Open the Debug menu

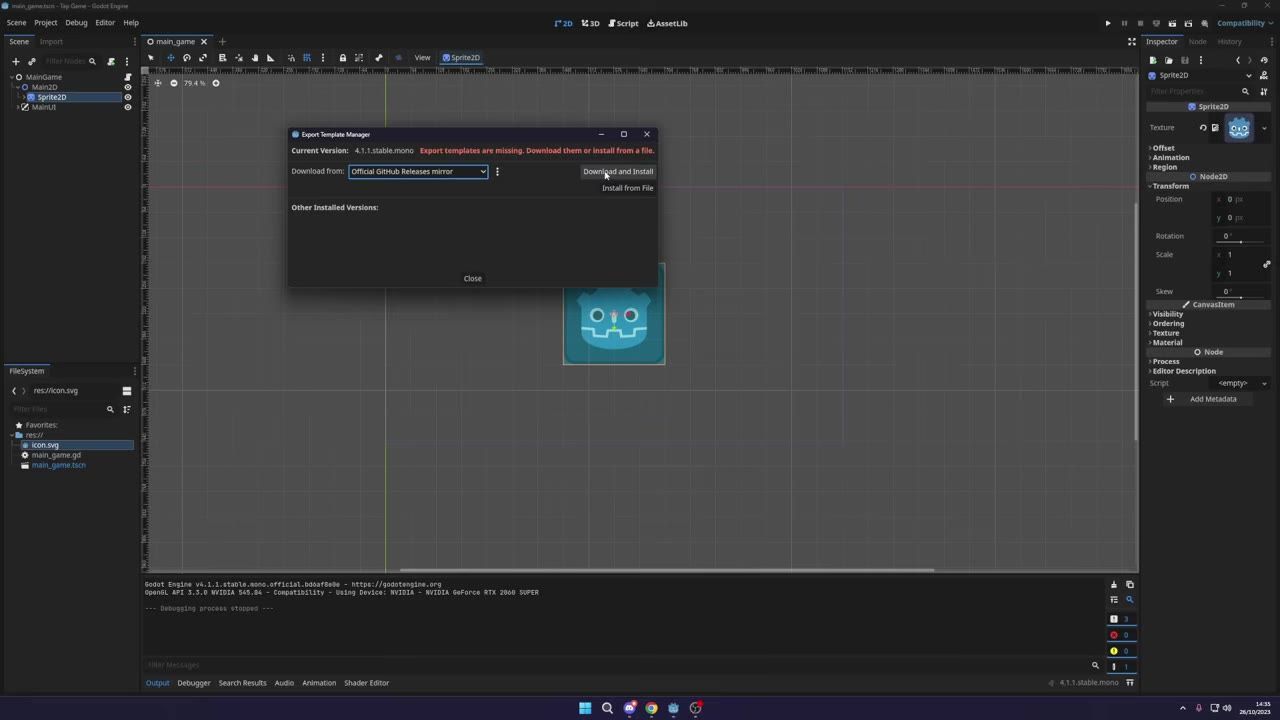point(76,22)
